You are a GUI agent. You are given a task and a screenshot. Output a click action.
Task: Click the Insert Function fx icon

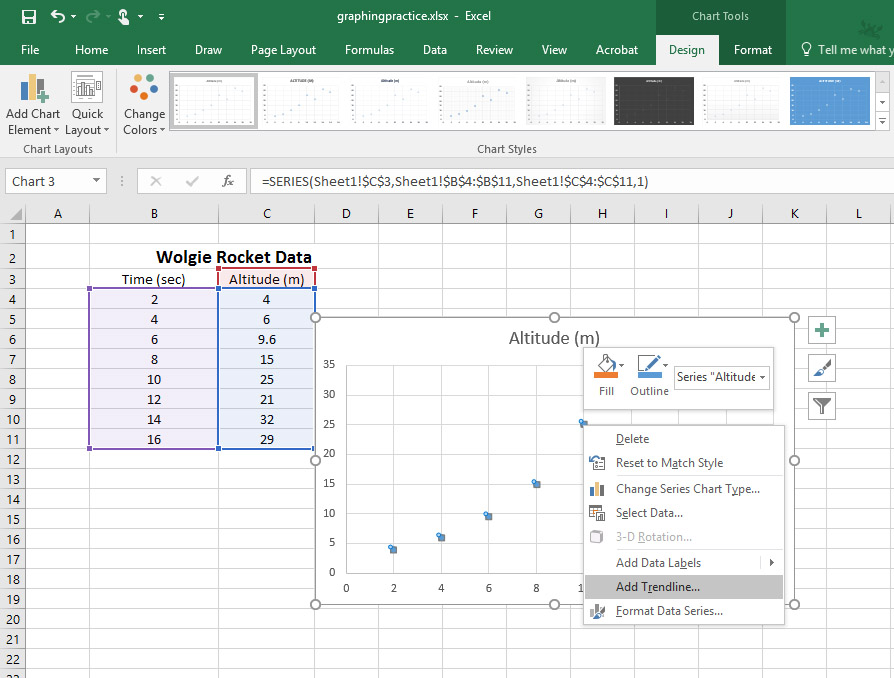[228, 181]
